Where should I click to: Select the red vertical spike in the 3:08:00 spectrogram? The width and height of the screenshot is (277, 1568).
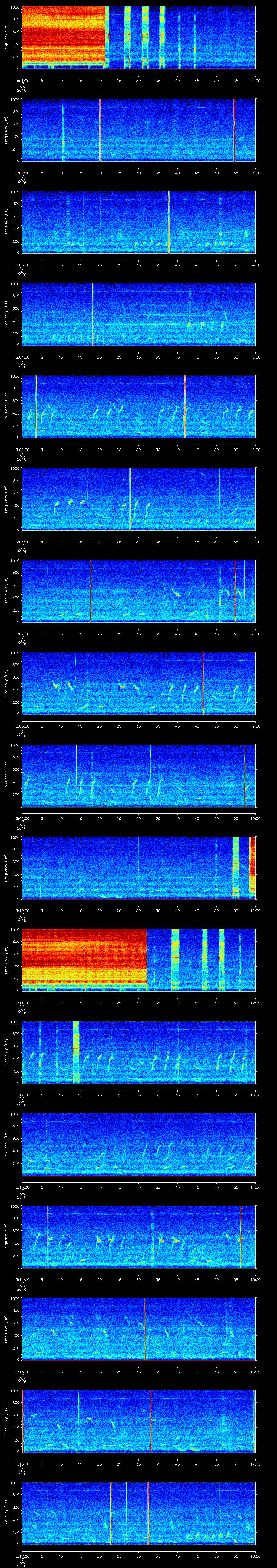203,683
